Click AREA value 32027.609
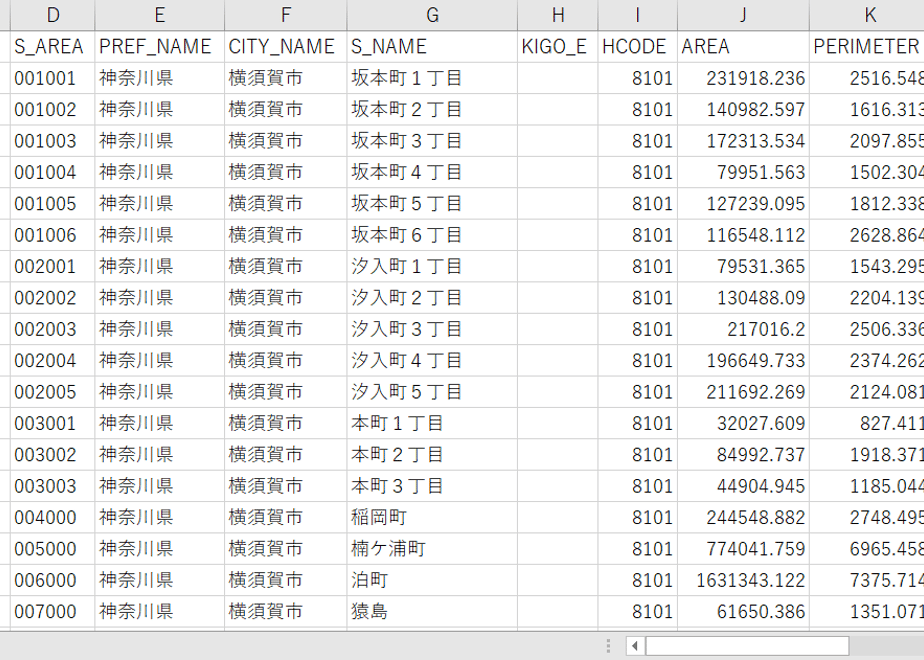Screen dimensions: 924x660 click(x=743, y=423)
